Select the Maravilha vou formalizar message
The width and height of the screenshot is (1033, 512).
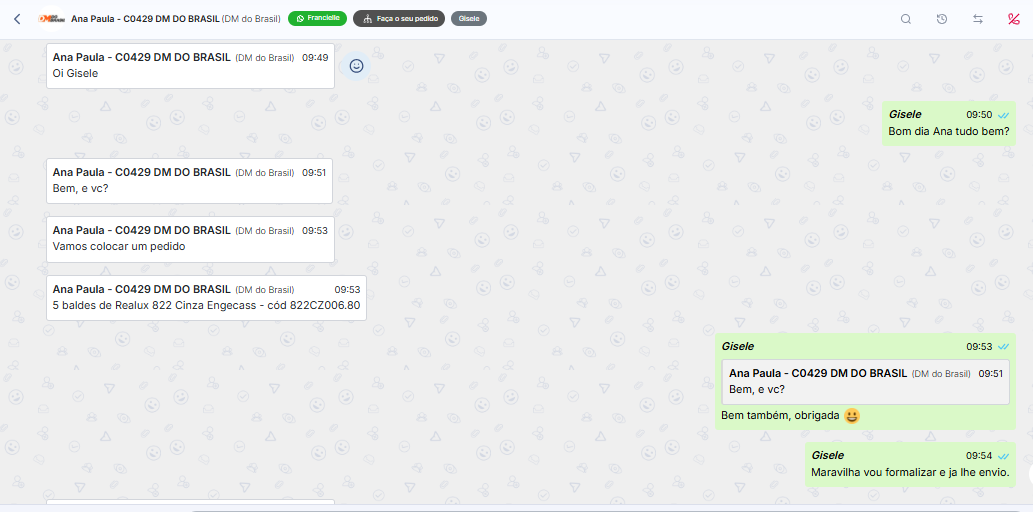[x=910, y=465]
